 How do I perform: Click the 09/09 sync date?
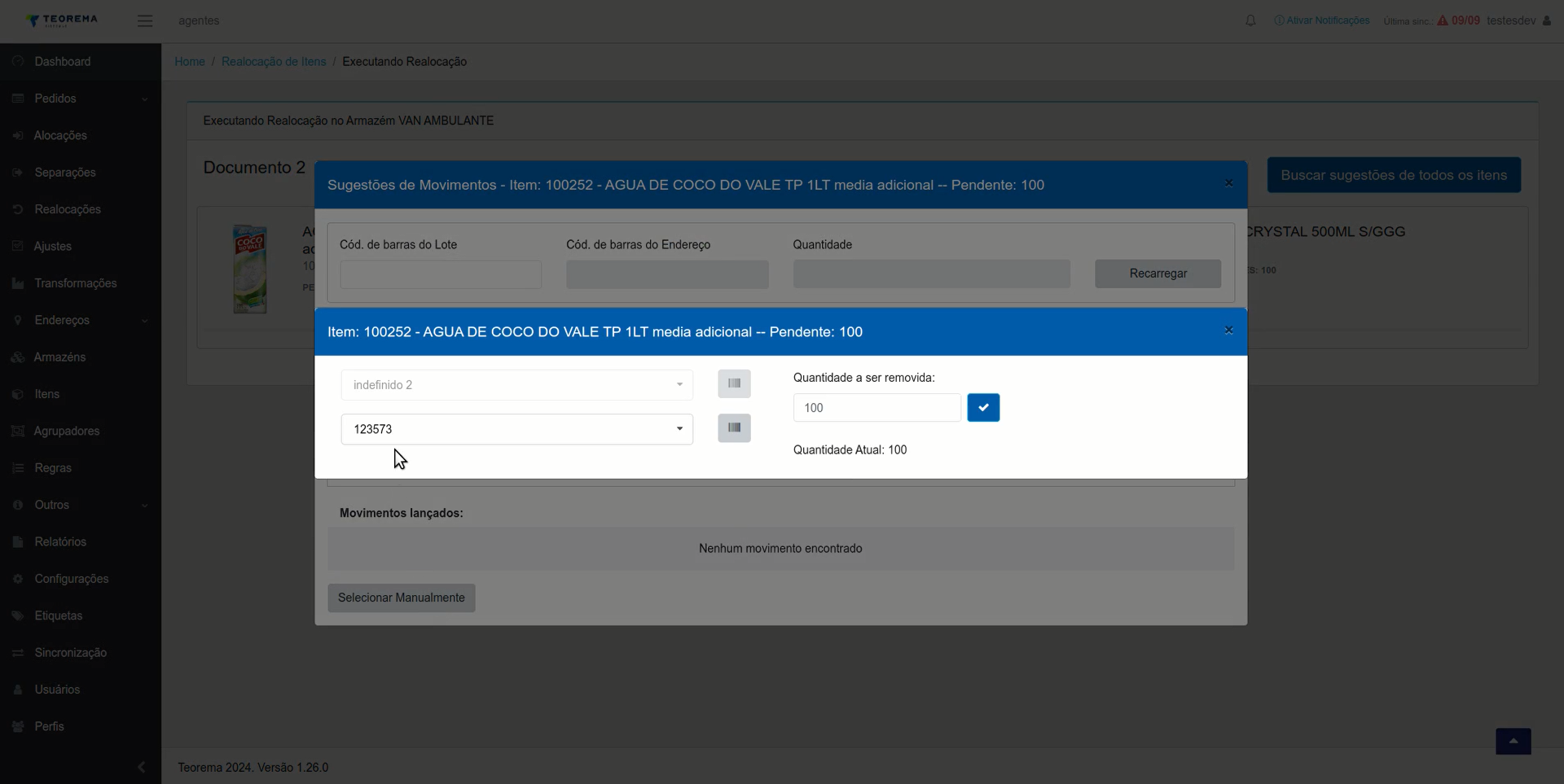pyautogui.click(x=1465, y=20)
